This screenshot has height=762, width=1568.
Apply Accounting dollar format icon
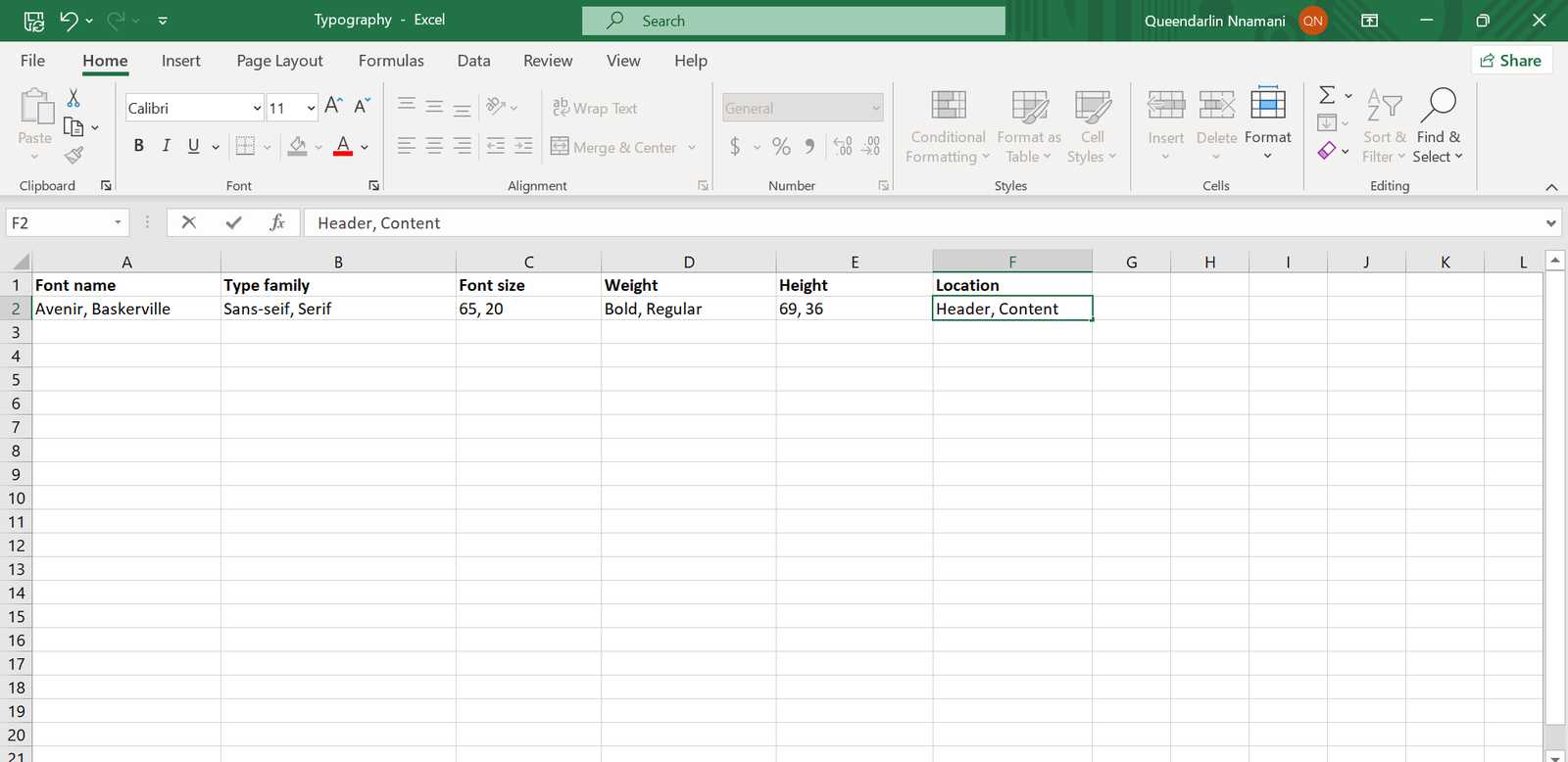coord(735,147)
